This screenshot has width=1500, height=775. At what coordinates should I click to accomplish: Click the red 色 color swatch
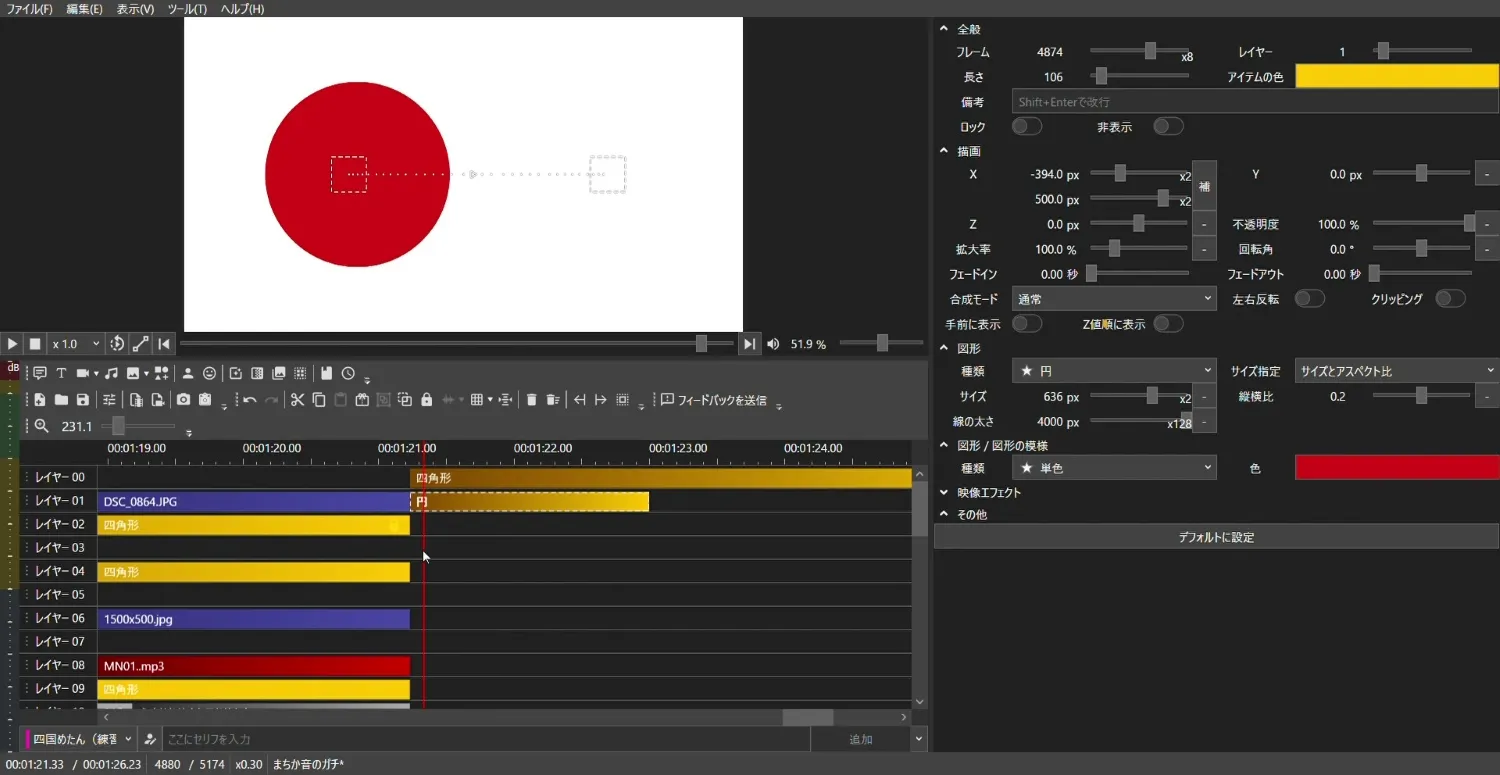coord(1396,468)
